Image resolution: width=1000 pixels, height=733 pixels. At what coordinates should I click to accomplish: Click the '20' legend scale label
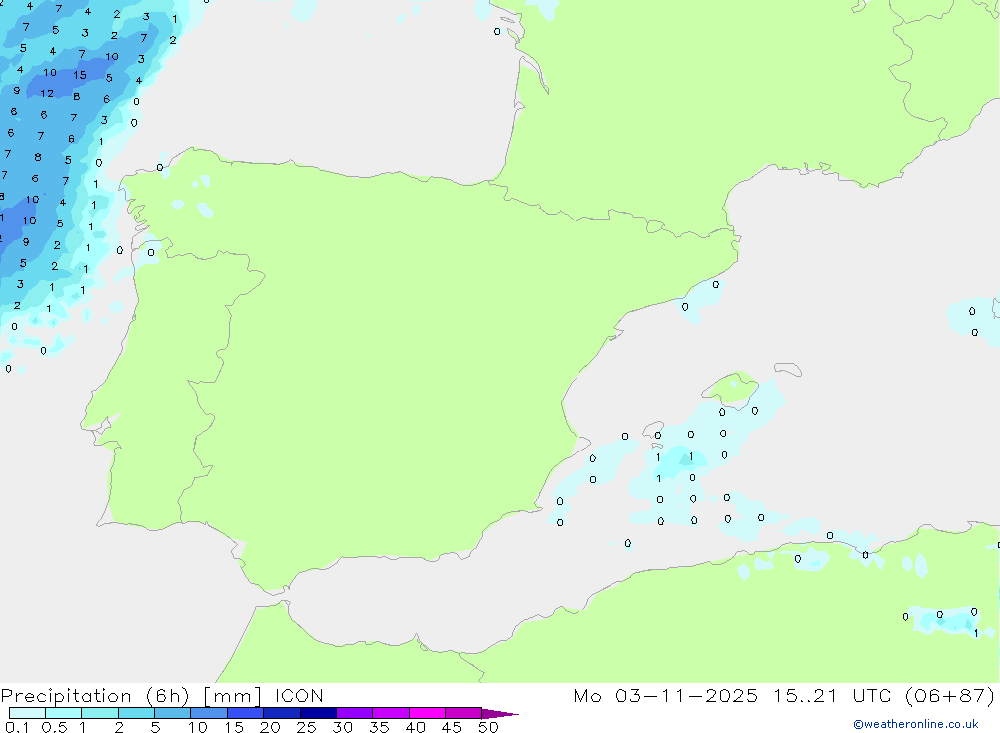[x=270, y=727]
